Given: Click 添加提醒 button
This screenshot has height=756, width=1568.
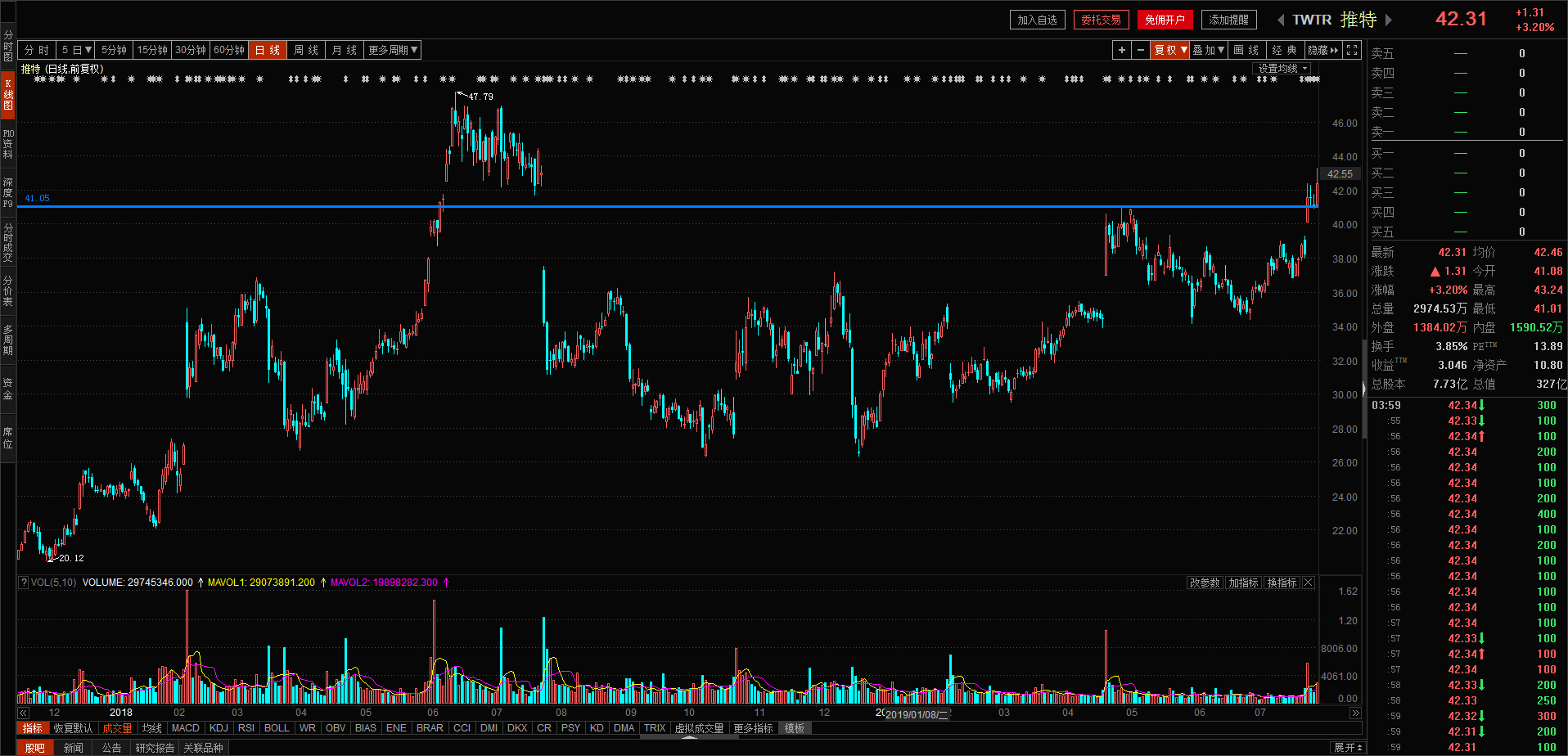Looking at the screenshot, I should click(1228, 20).
